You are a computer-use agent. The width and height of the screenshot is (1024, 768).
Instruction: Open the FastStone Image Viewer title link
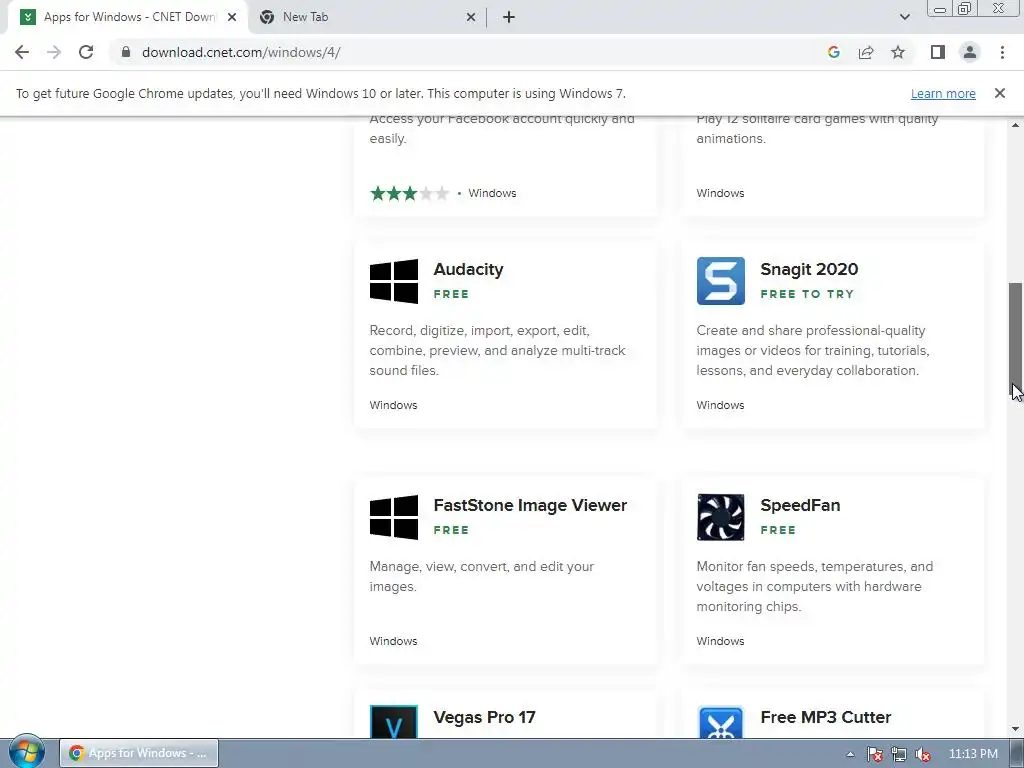530,505
